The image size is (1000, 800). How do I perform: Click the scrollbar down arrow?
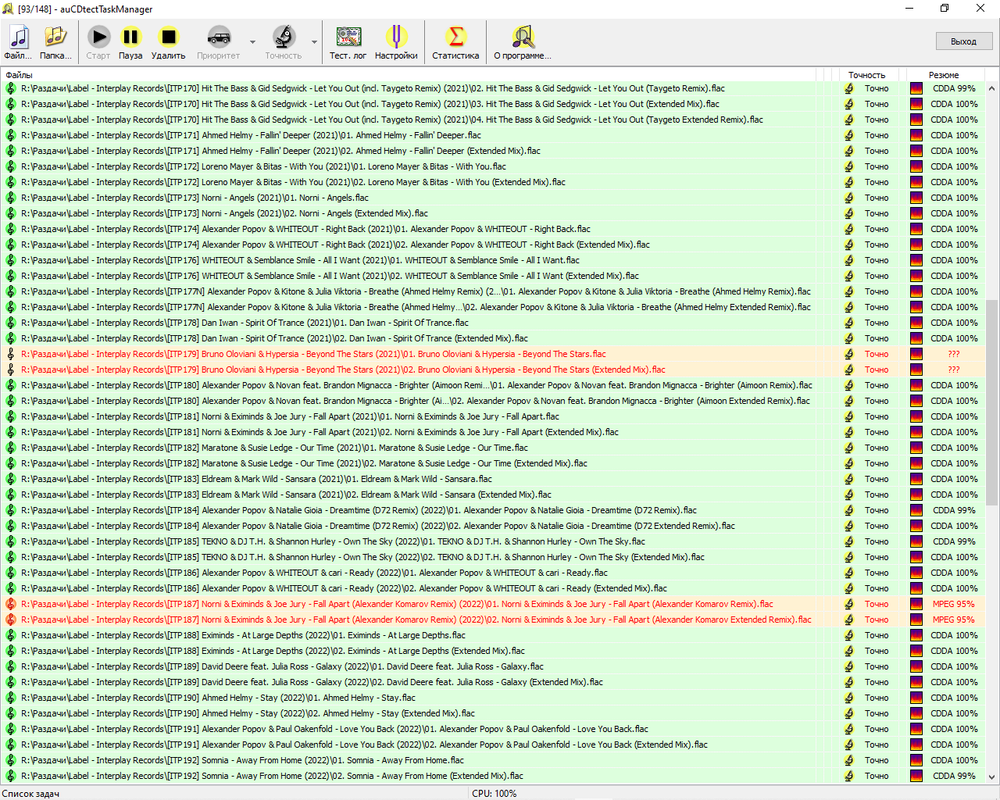[992, 776]
